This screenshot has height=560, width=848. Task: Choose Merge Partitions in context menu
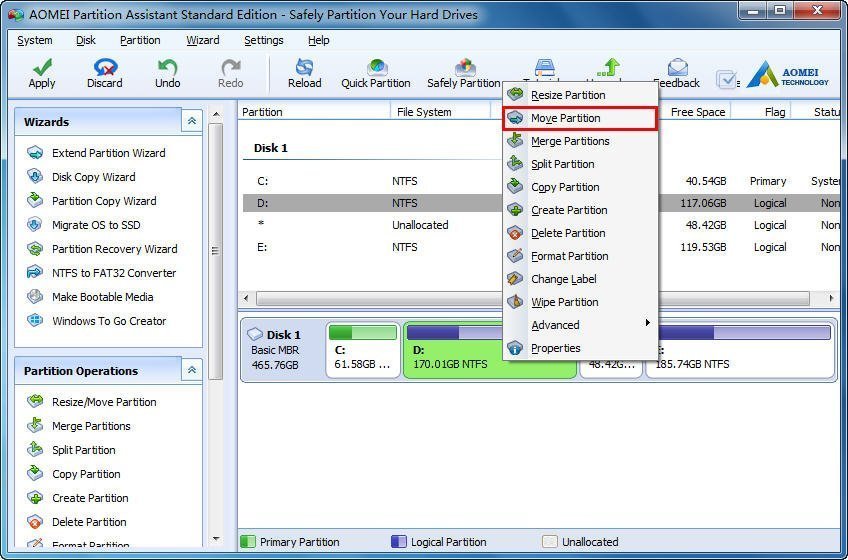click(580, 141)
